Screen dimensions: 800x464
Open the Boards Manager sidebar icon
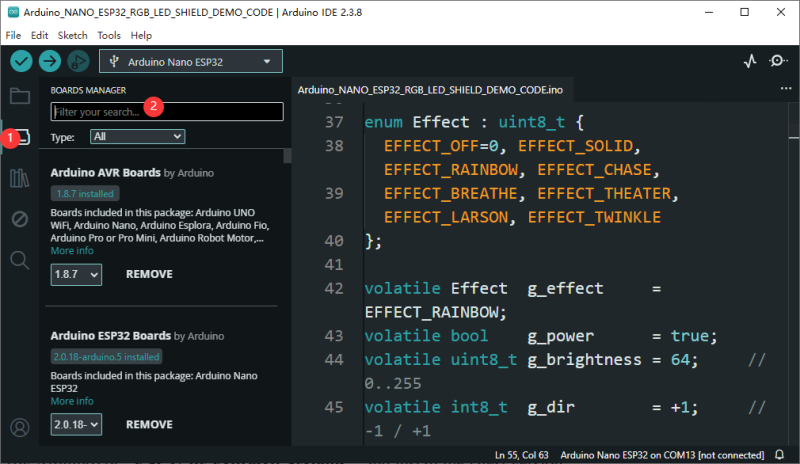20,137
